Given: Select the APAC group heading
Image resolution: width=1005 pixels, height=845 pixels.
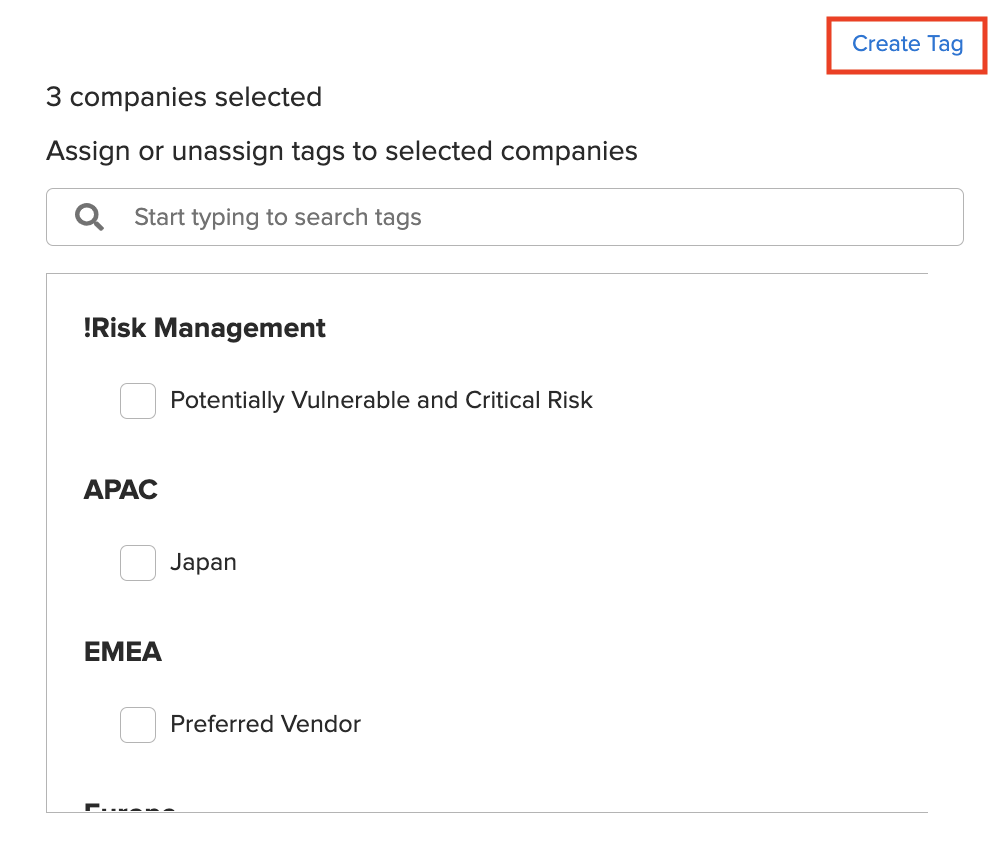Looking at the screenshot, I should click(x=120, y=490).
